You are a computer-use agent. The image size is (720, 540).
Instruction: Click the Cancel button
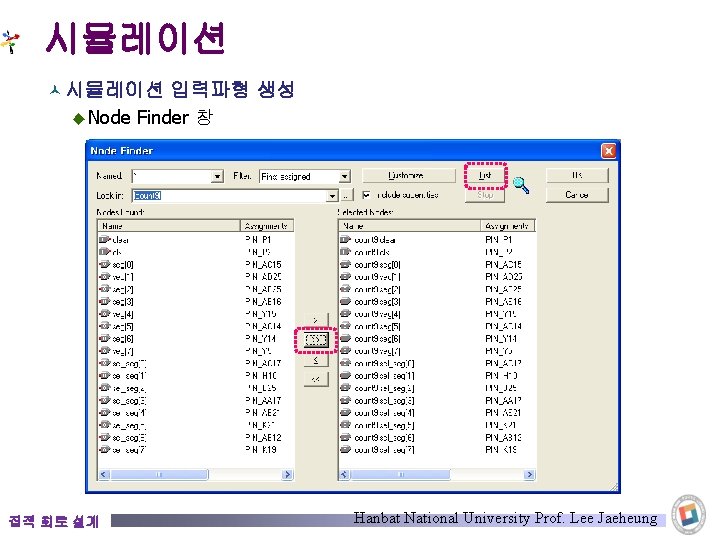577,195
